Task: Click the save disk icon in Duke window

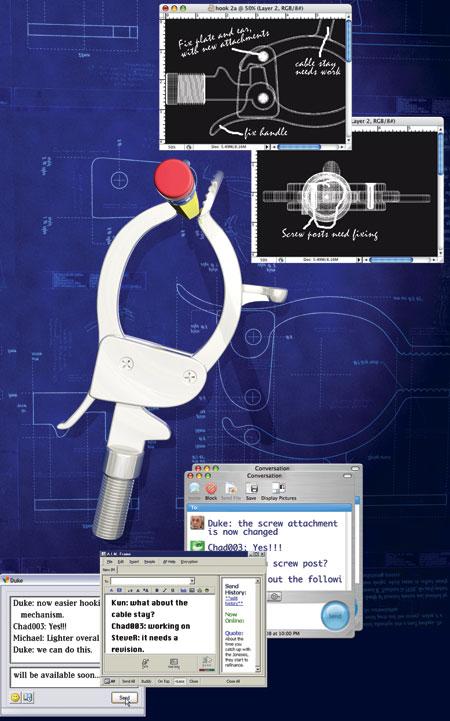Action: (28, 698)
